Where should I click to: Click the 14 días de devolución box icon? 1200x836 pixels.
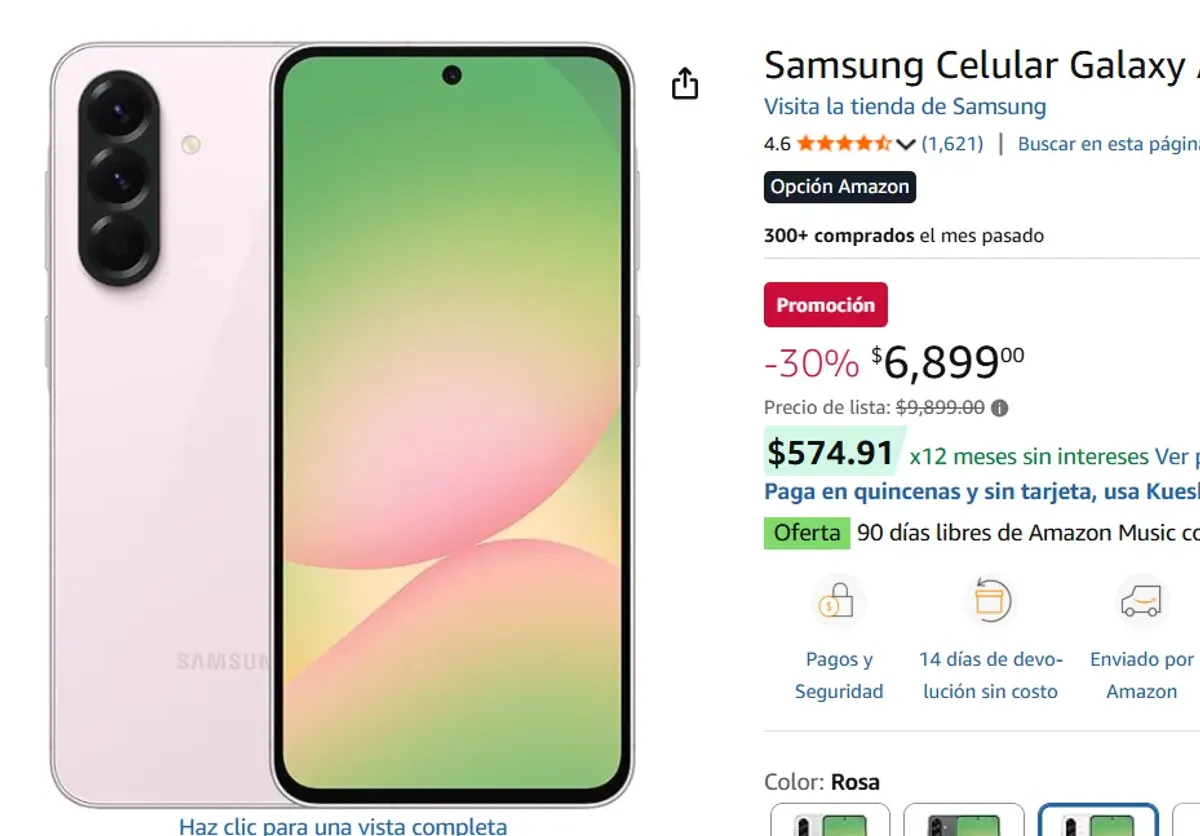click(990, 601)
